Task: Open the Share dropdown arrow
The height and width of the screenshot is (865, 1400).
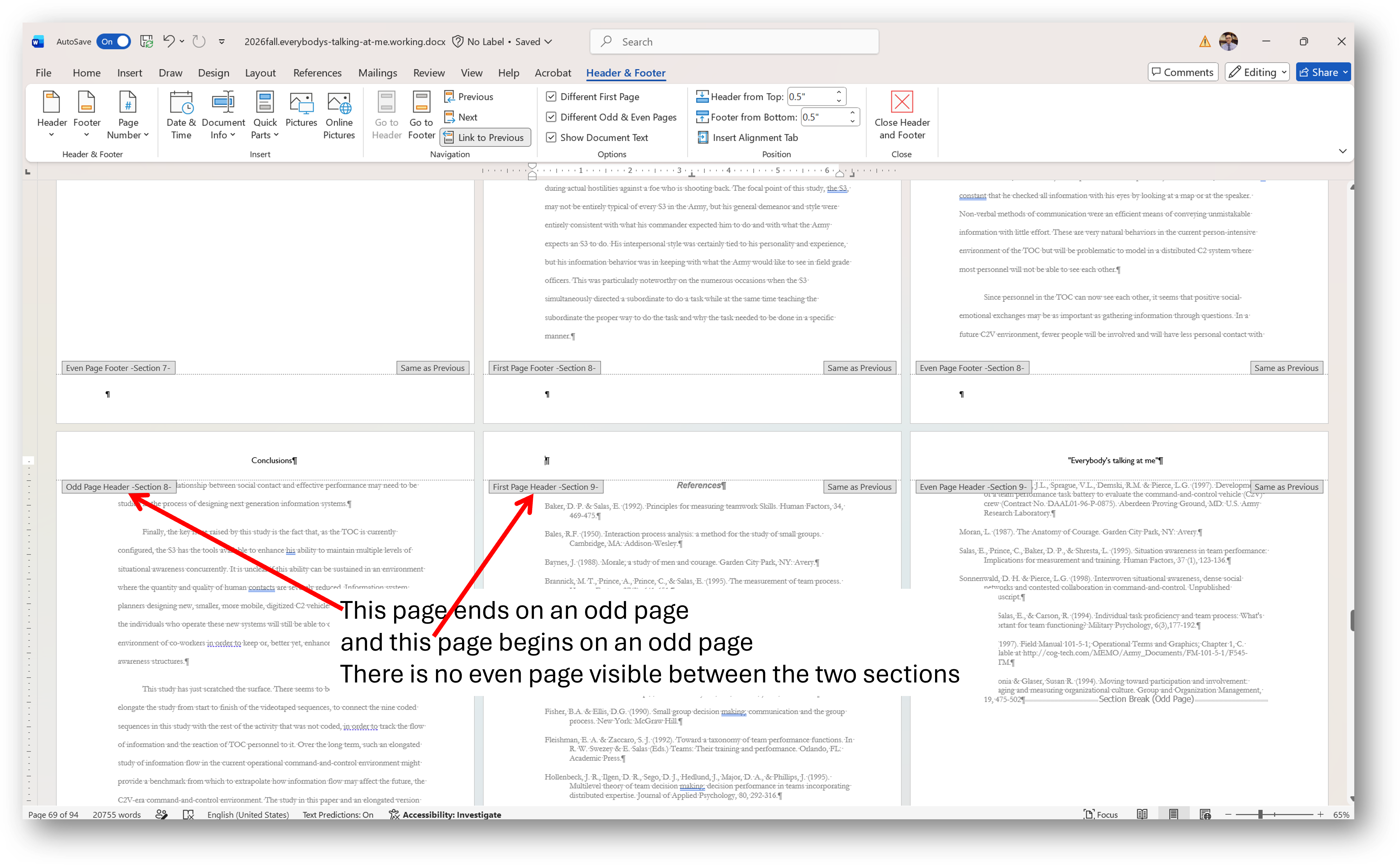Action: [x=1346, y=72]
